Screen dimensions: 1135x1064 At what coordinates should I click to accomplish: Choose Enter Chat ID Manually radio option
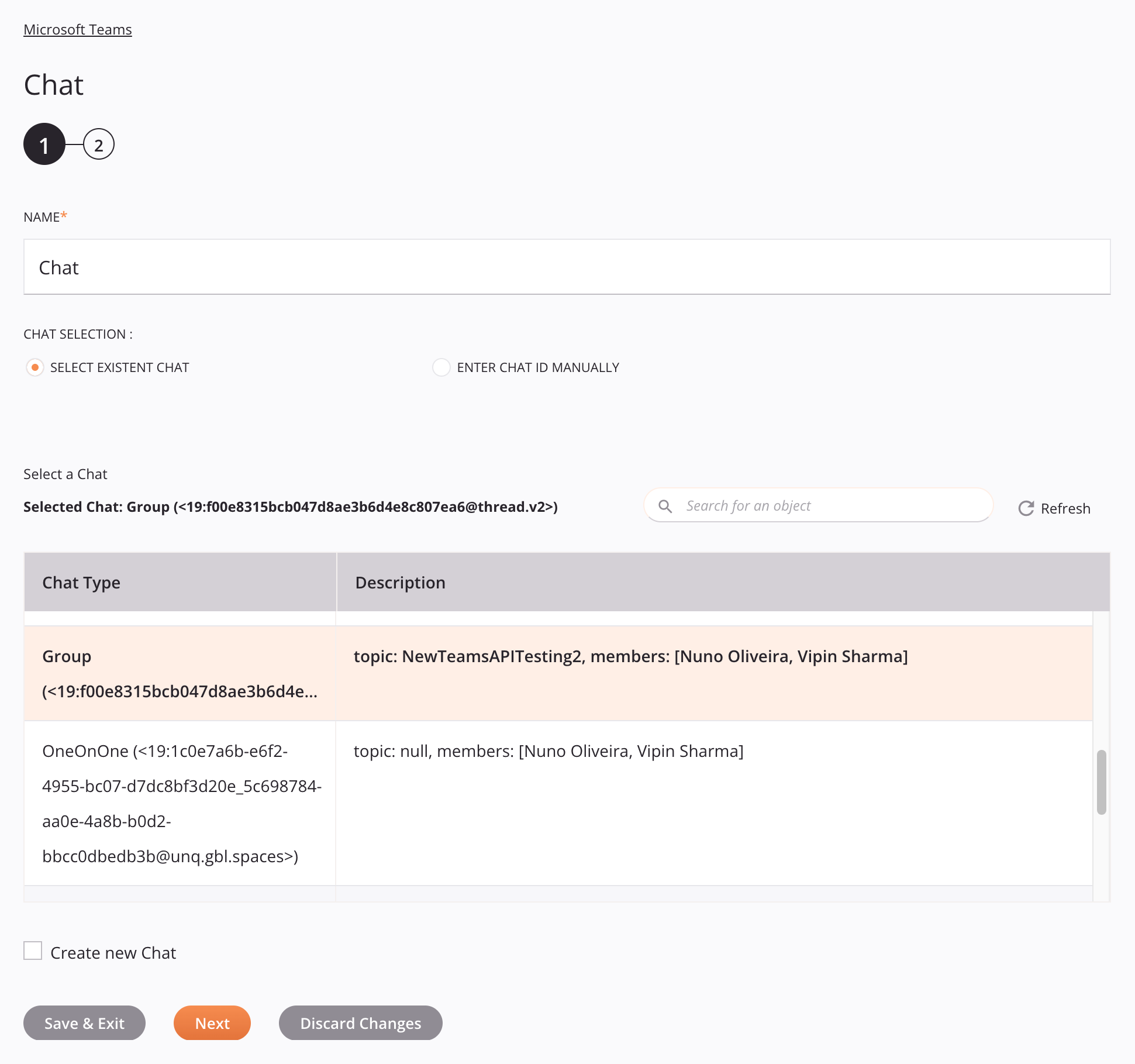click(441, 367)
